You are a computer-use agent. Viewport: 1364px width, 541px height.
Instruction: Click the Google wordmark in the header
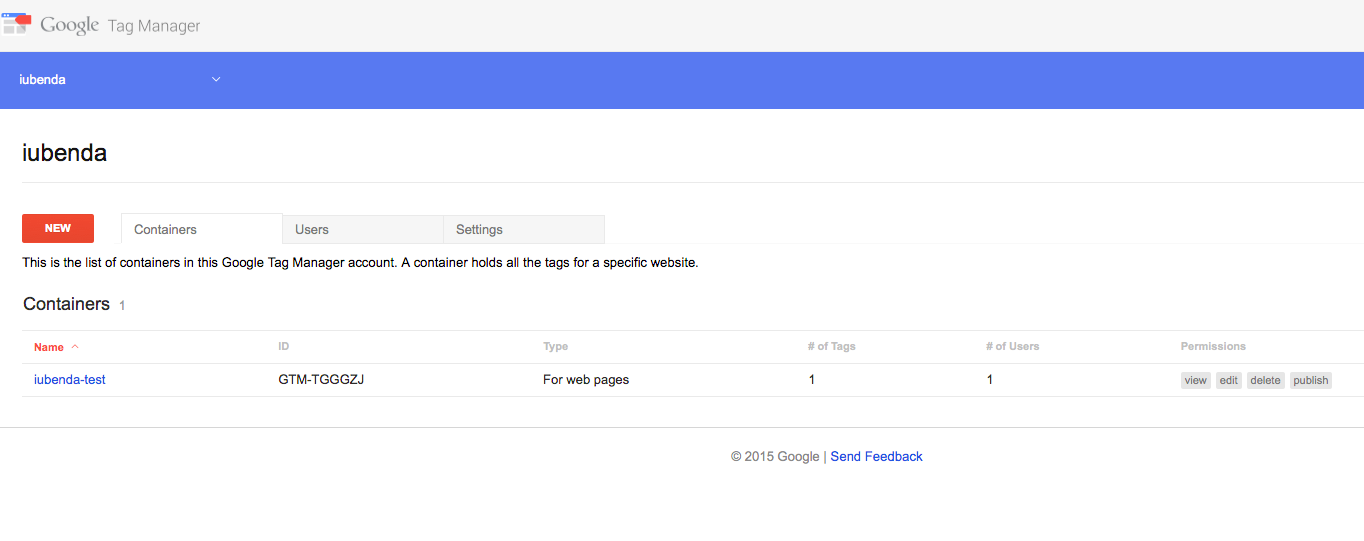click(x=69, y=26)
